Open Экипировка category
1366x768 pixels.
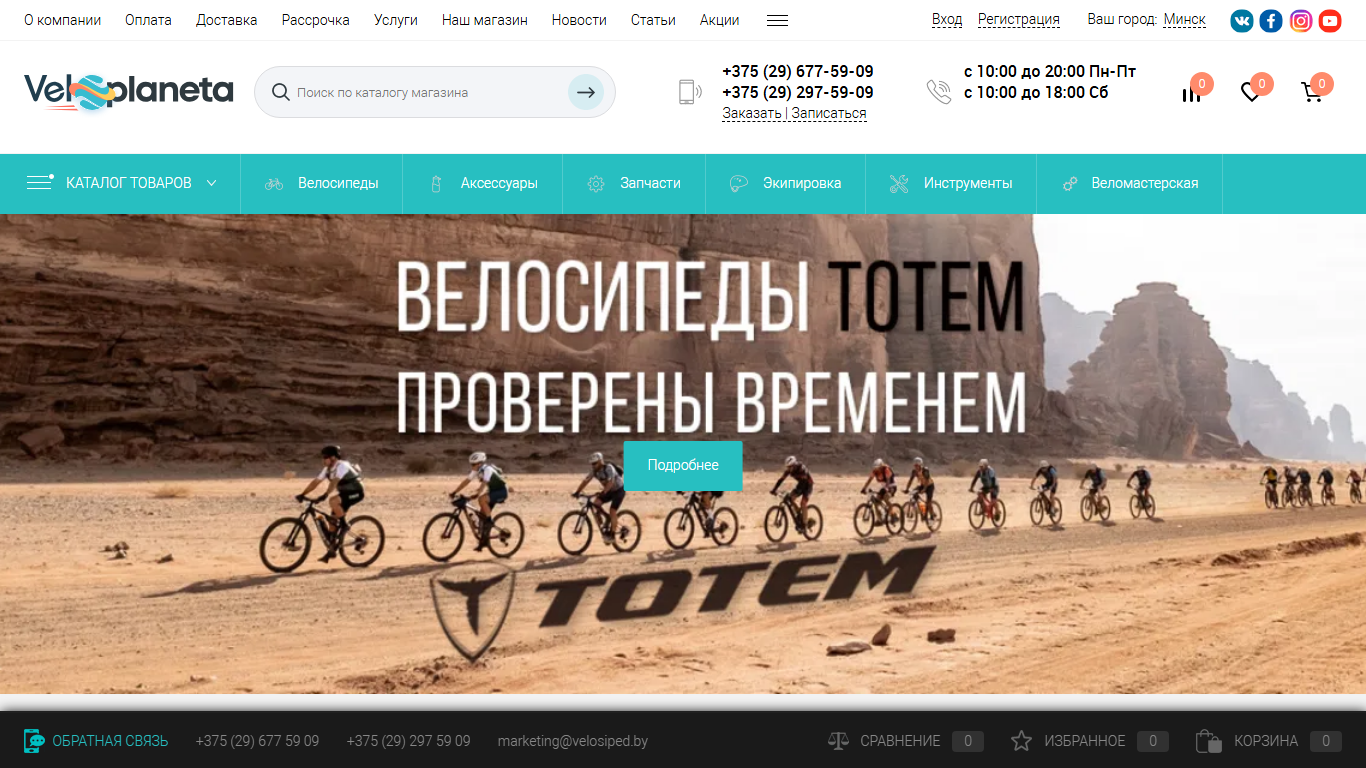[x=786, y=184]
